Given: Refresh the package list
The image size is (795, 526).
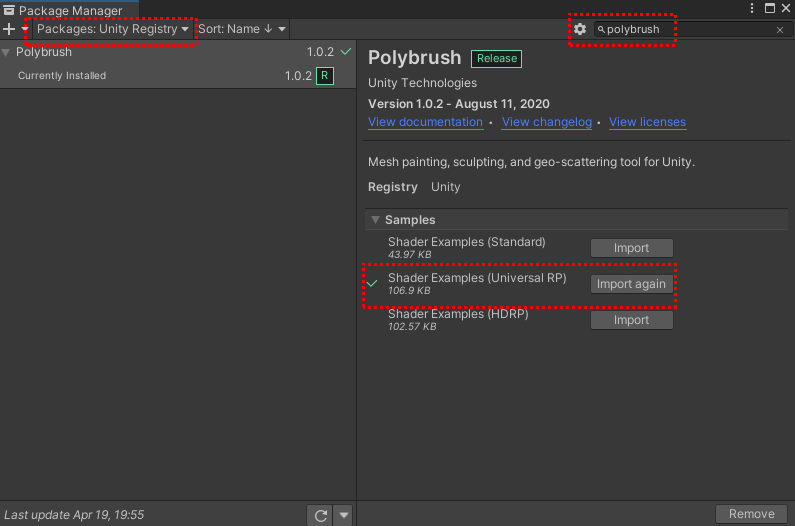Looking at the screenshot, I should tap(320, 515).
